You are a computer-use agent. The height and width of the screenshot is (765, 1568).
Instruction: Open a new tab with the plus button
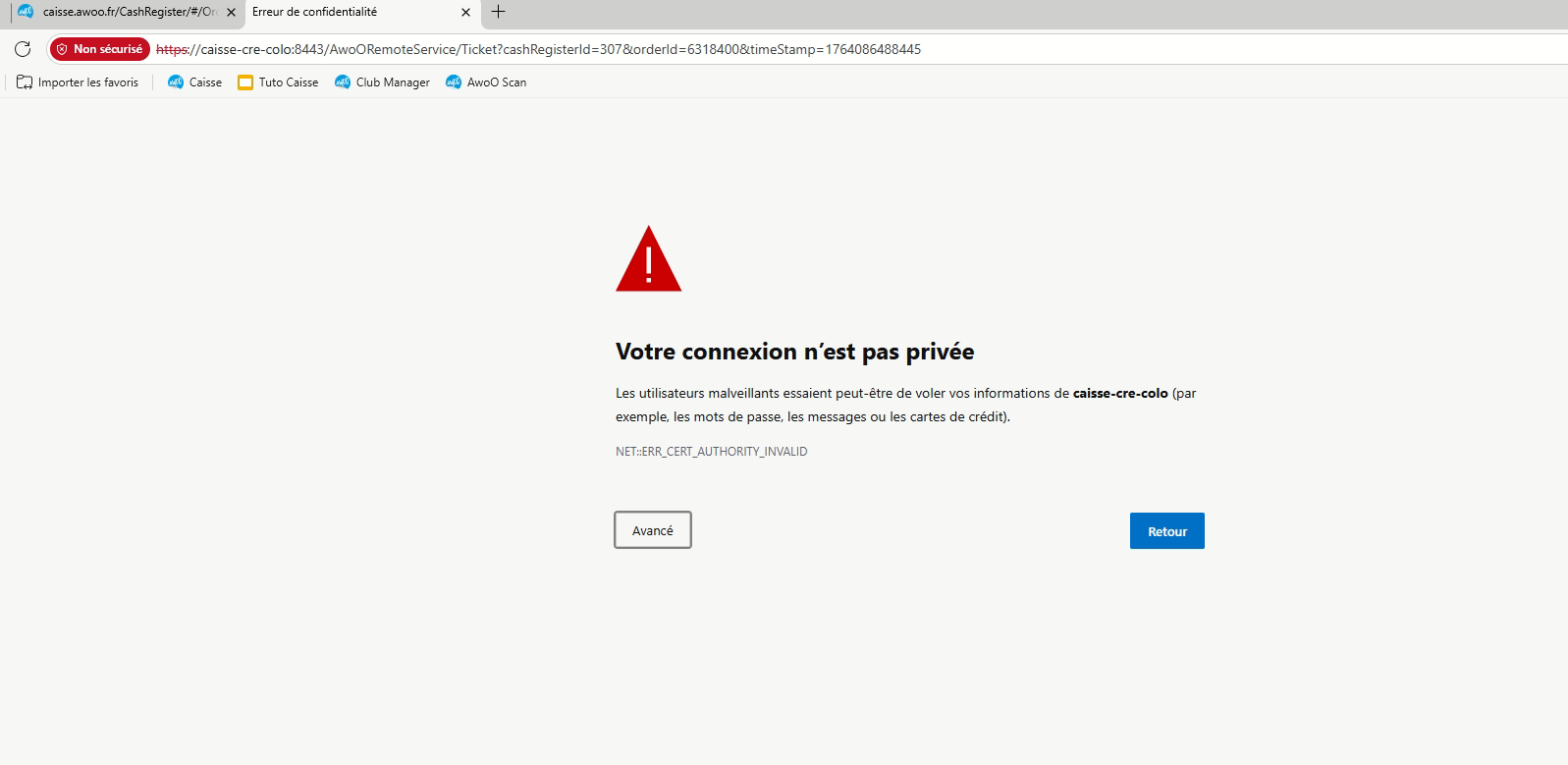tap(498, 12)
